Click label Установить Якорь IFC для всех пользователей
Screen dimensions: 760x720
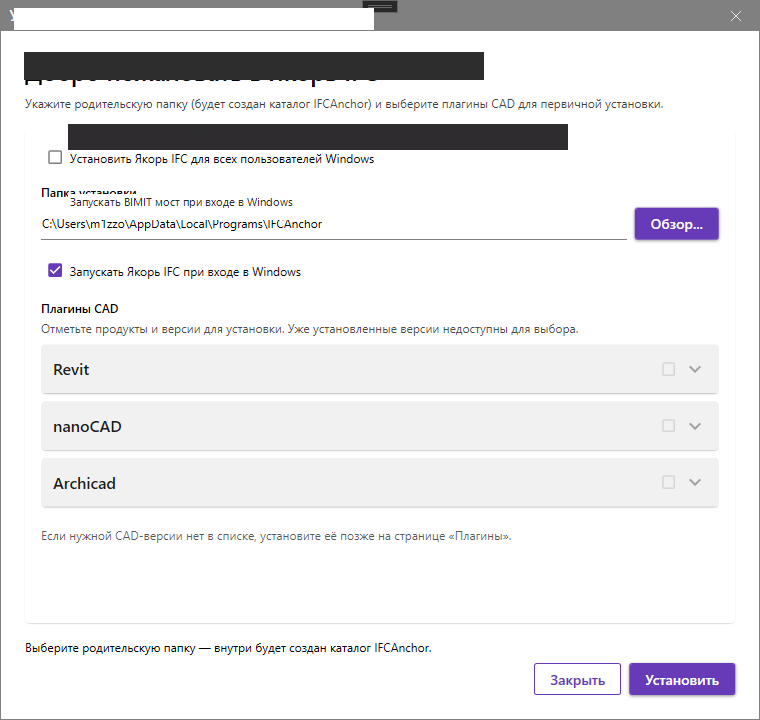222,159
